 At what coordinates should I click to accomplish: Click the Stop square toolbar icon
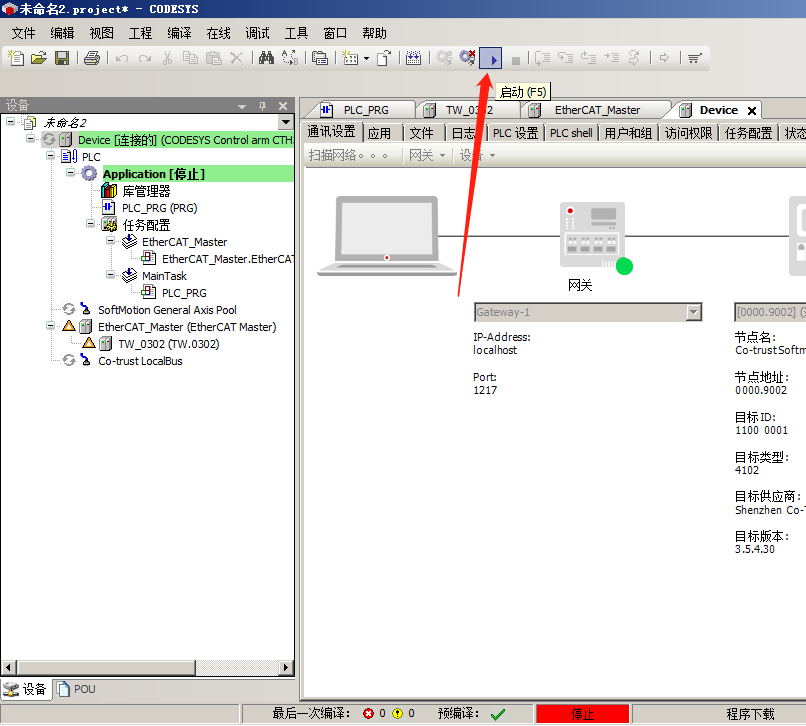(516, 60)
